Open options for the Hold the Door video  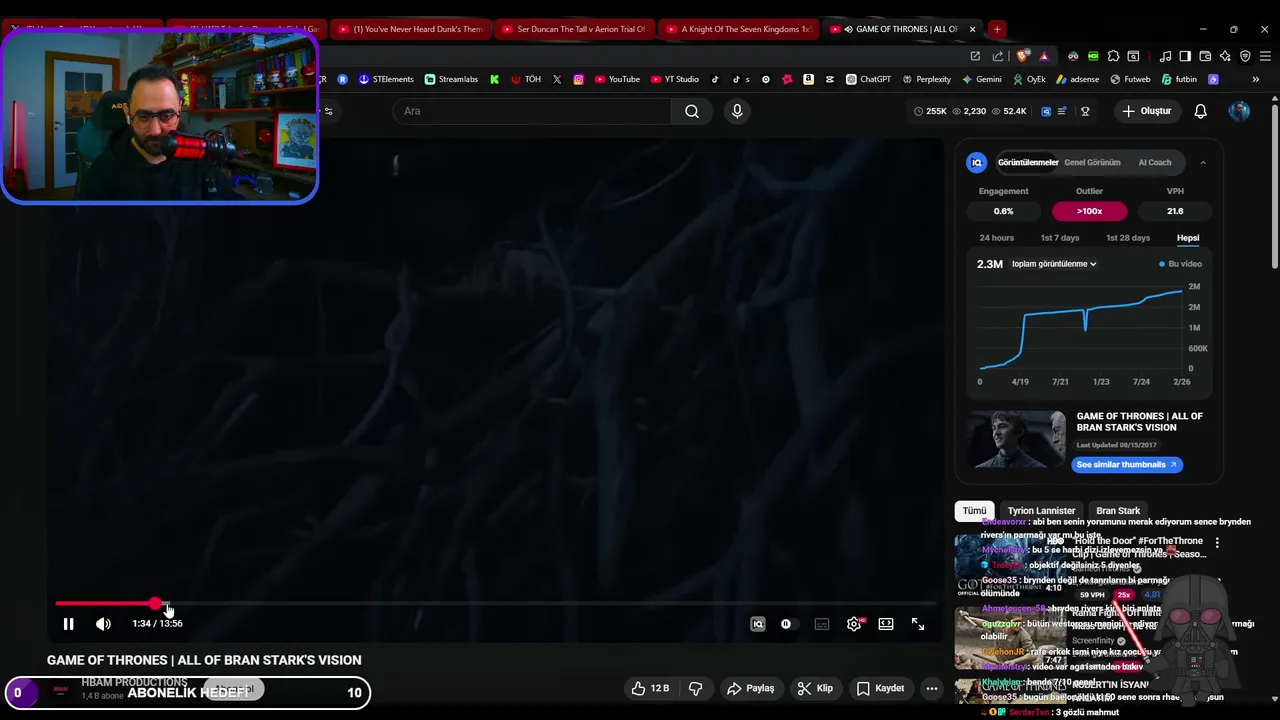coord(1217,542)
